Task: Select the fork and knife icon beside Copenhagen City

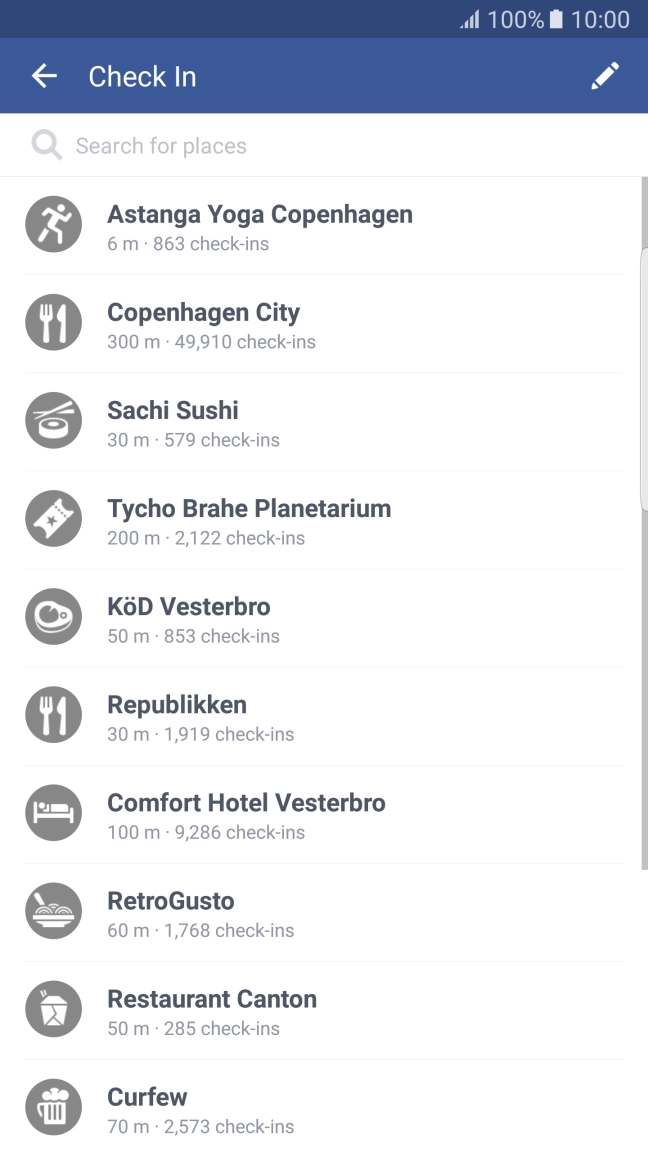Action: point(53,322)
